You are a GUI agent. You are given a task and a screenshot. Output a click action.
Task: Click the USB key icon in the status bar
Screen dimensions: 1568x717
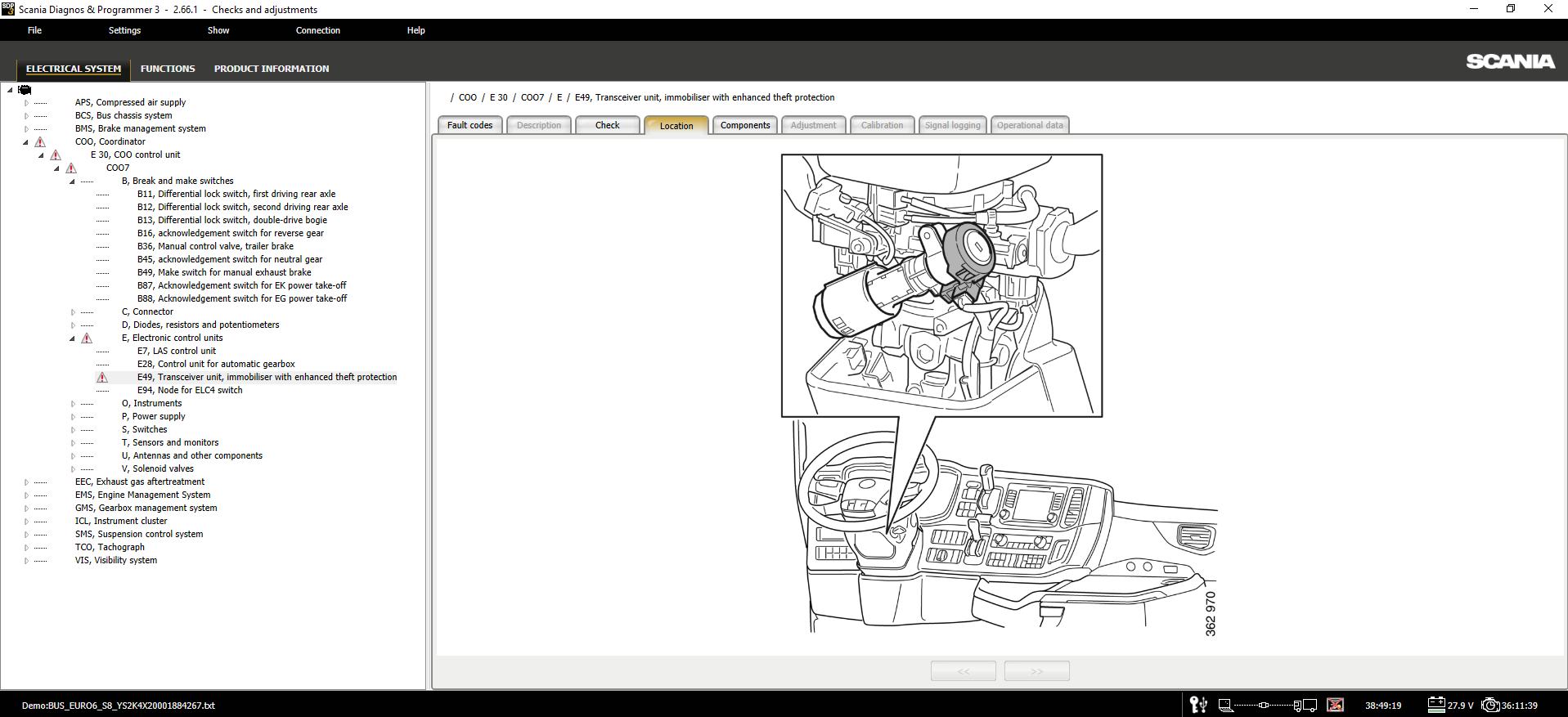click(x=1198, y=705)
